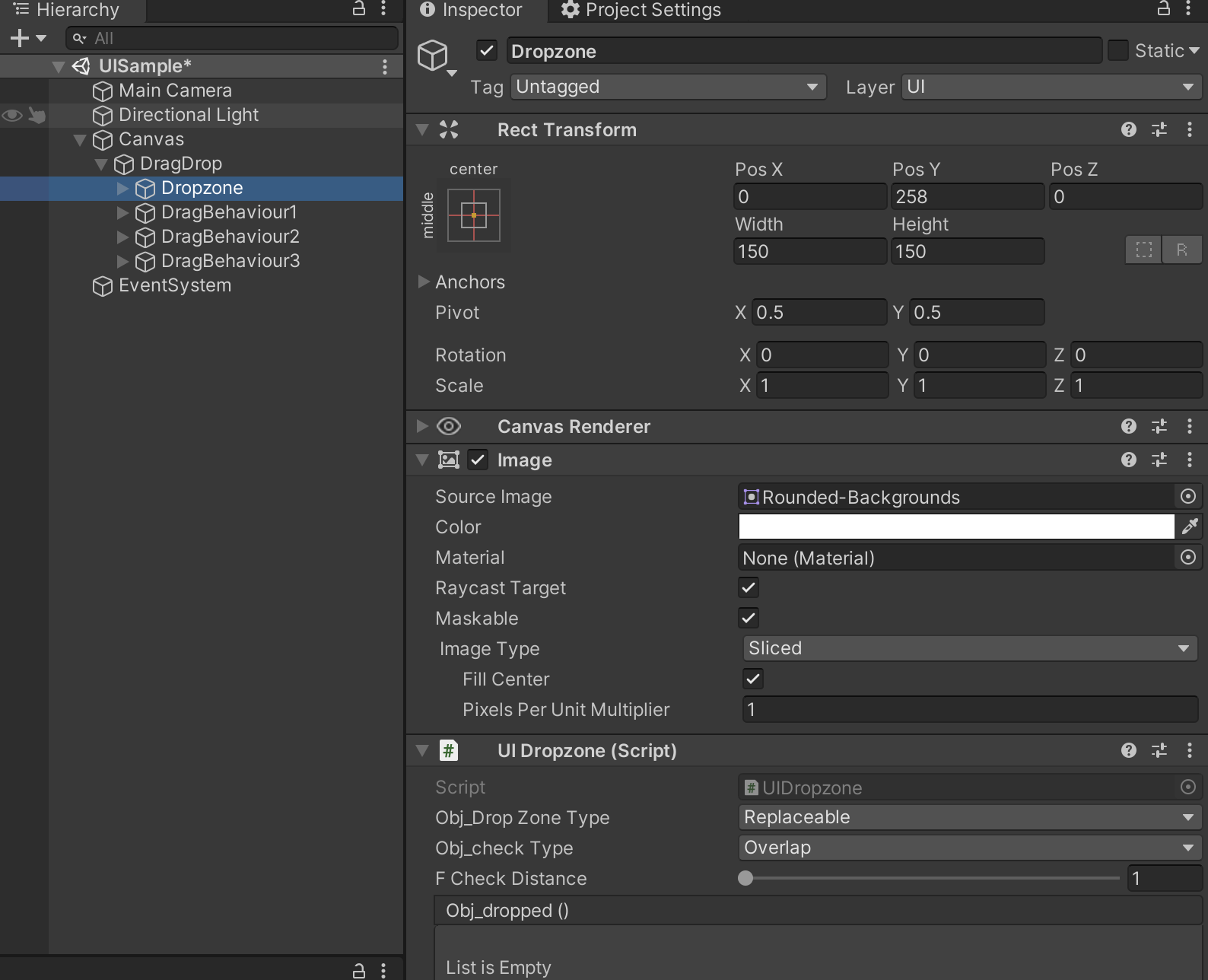Screen dimensions: 1208x980
Task: Toggle Rect Transform blueprint mode button
Action: (1143, 250)
